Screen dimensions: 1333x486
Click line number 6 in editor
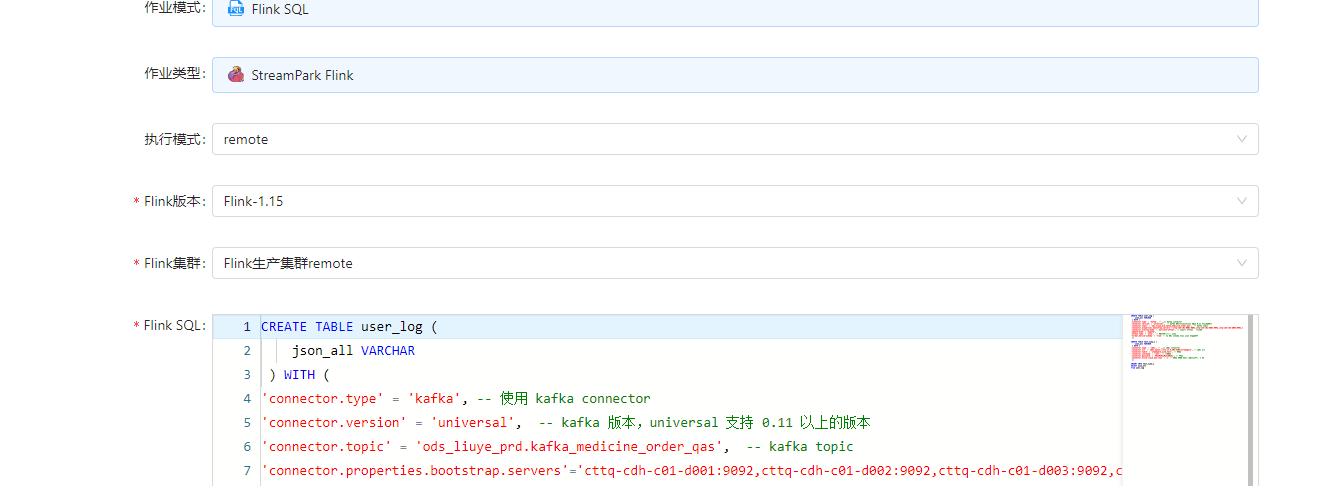pyautogui.click(x=246, y=446)
